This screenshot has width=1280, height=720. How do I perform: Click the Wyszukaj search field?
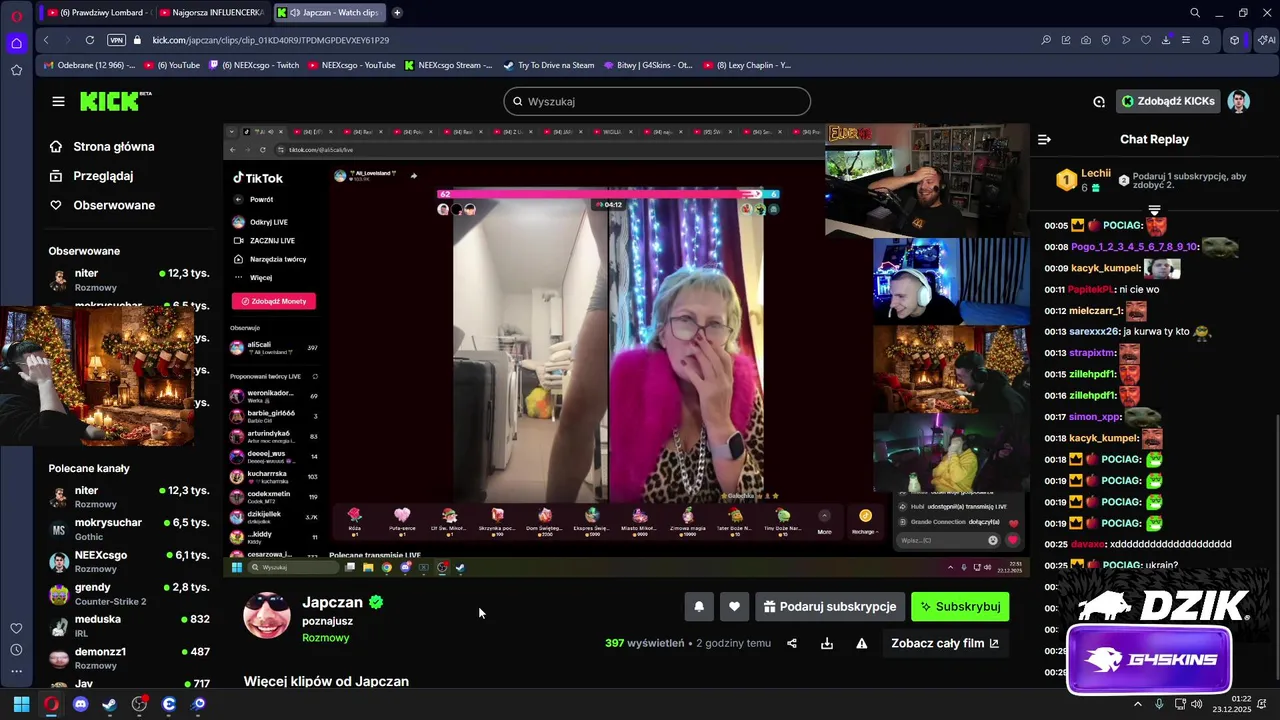[x=657, y=101]
